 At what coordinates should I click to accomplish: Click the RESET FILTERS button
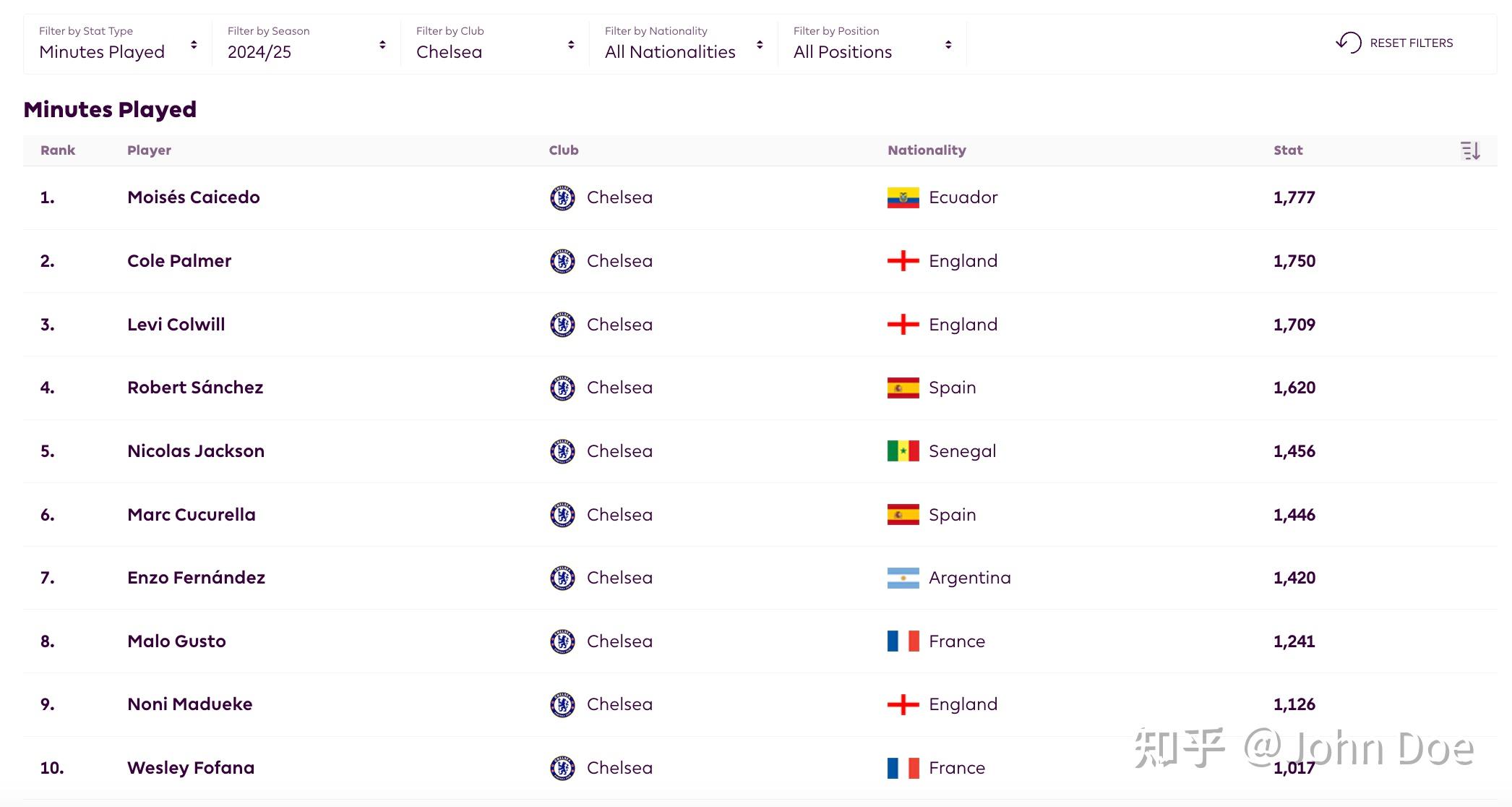(x=1394, y=43)
